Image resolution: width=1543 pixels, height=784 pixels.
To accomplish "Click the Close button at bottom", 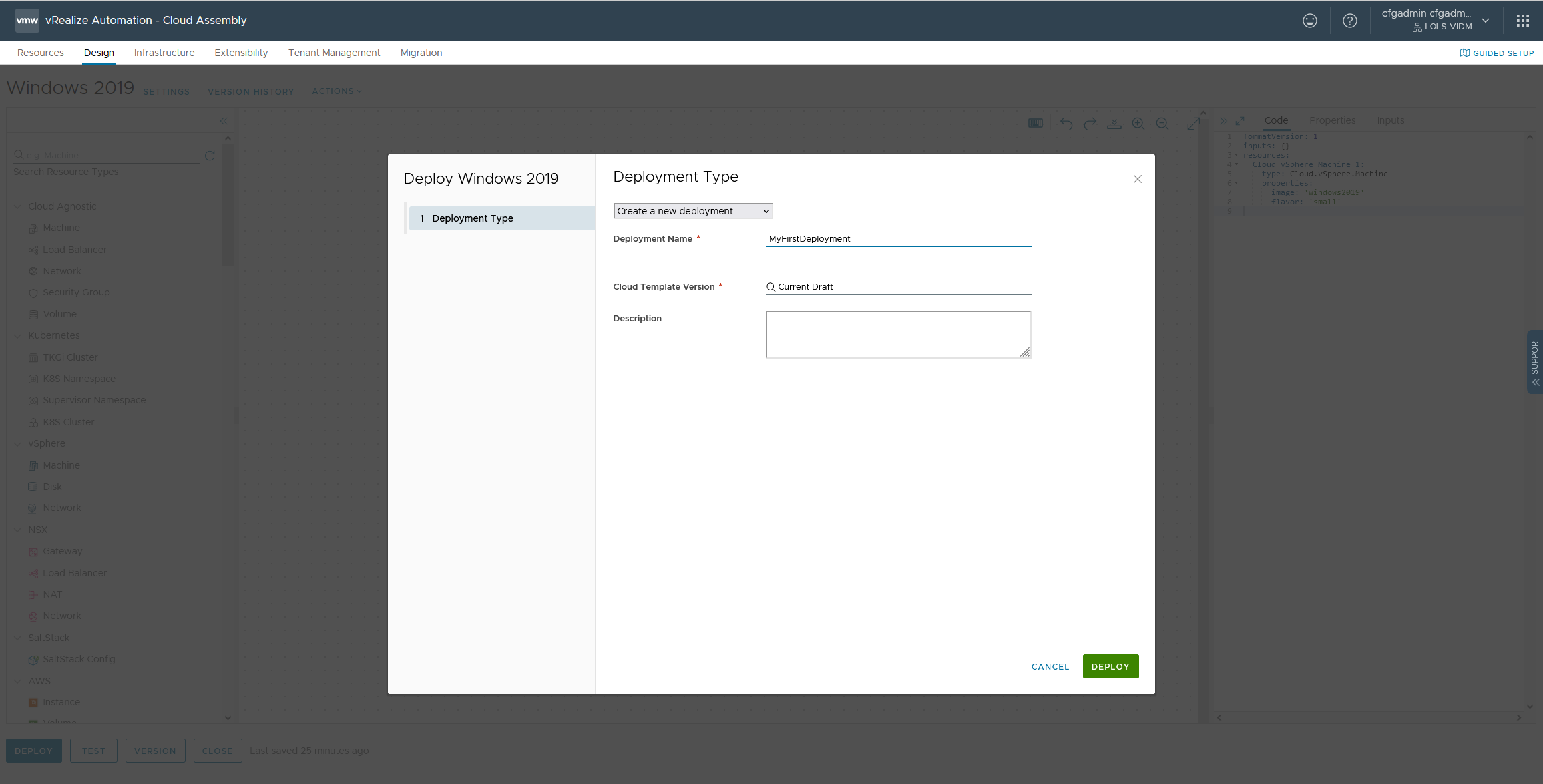I will point(218,751).
